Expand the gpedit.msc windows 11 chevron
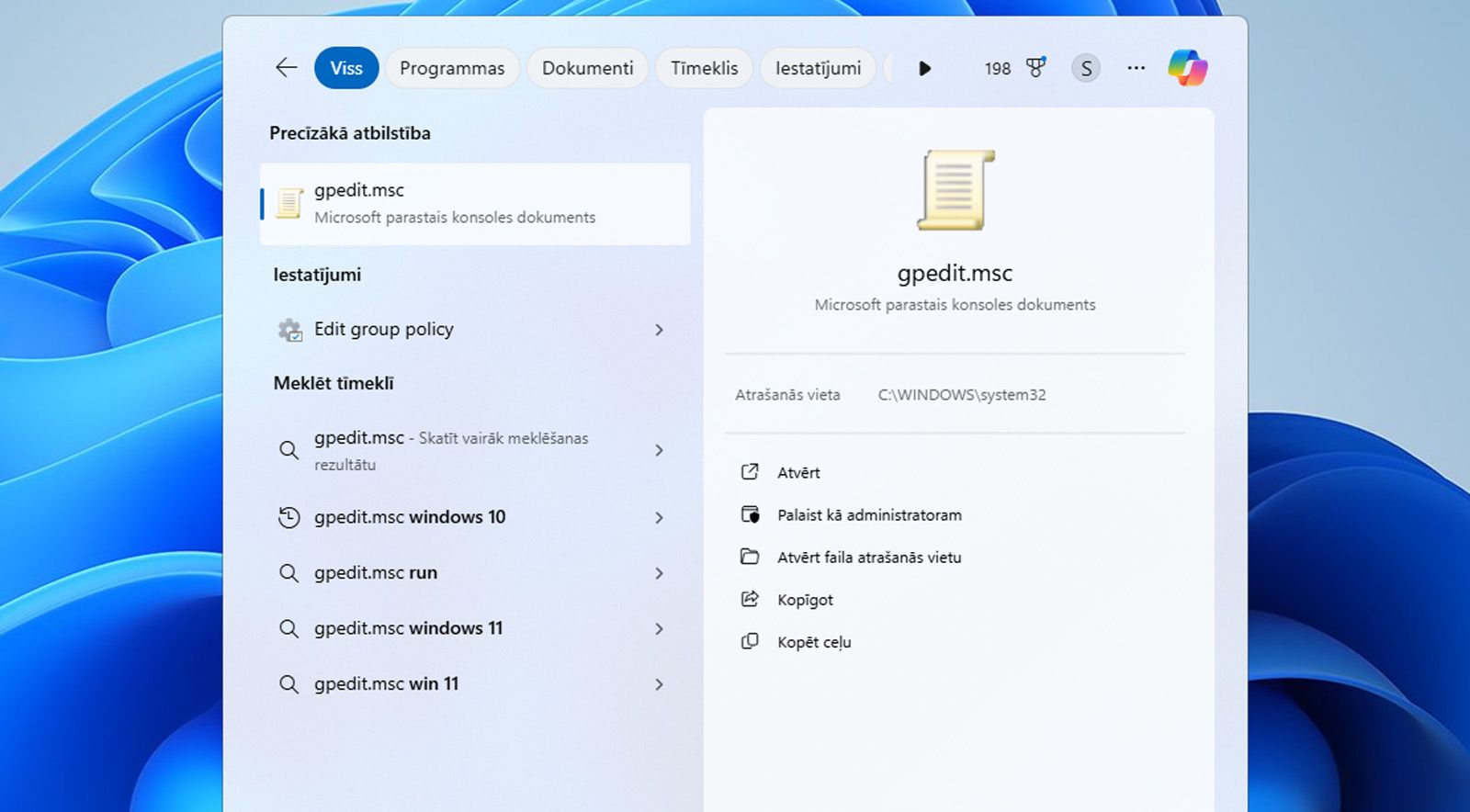Viewport: 1470px width, 812px height. pos(659,629)
